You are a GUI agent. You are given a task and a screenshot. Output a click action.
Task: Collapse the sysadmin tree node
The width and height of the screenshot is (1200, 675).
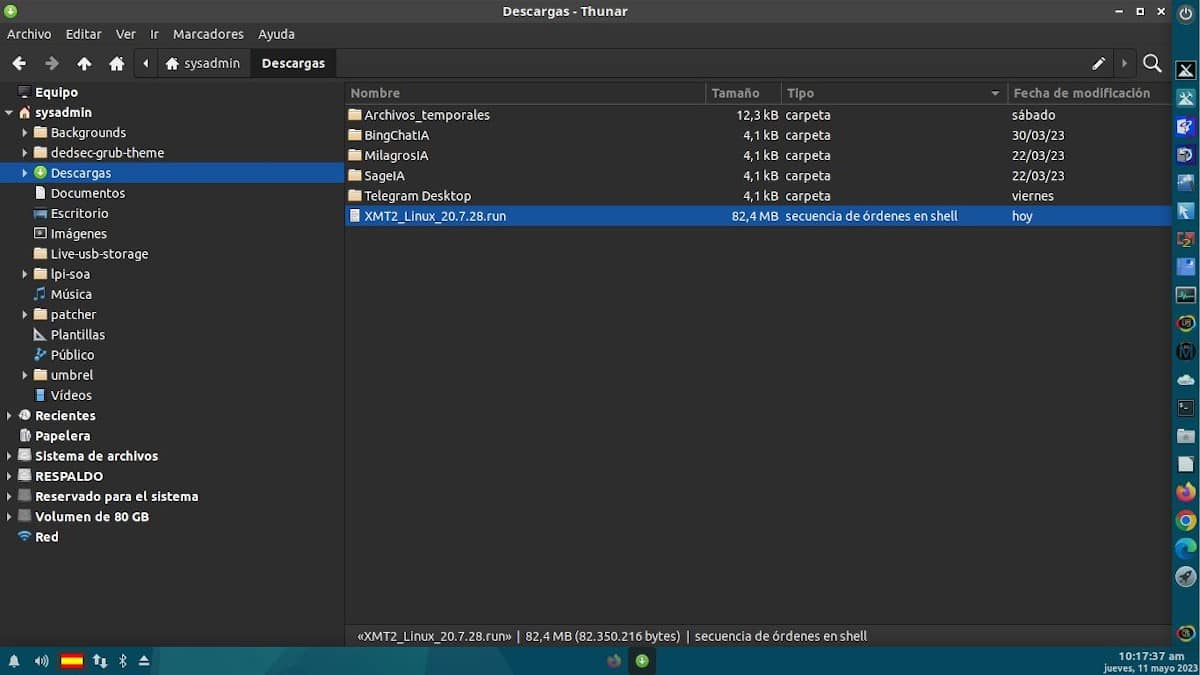9,113
